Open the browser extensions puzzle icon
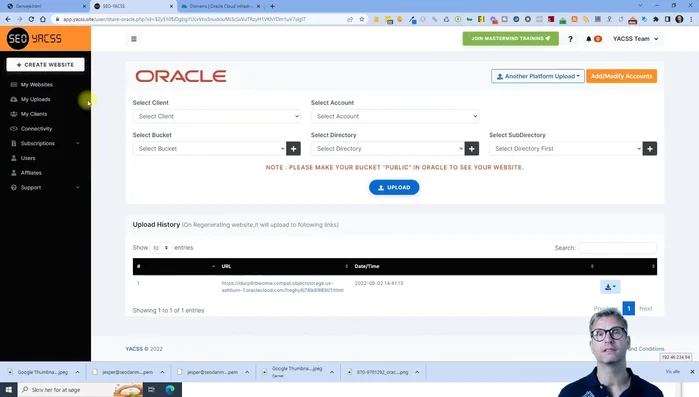The height and width of the screenshot is (397, 699). (x=656, y=19)
